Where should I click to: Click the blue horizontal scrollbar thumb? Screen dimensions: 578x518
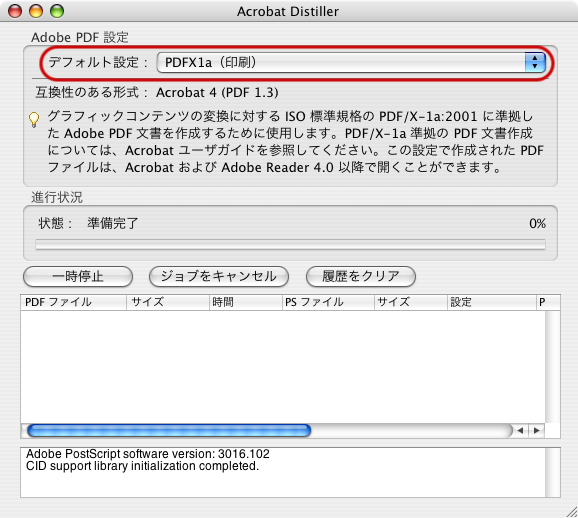click(x=169, y=430)
